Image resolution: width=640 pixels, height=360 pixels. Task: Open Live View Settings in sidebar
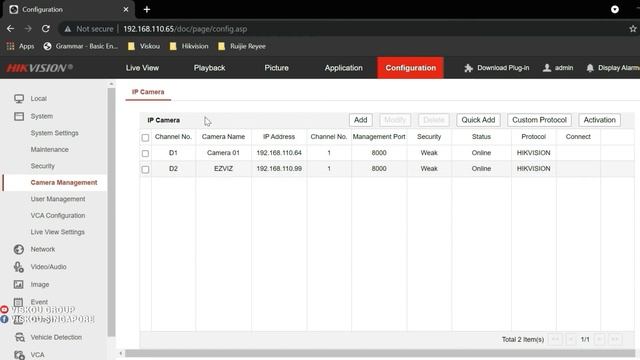click(x=58, y=232)
